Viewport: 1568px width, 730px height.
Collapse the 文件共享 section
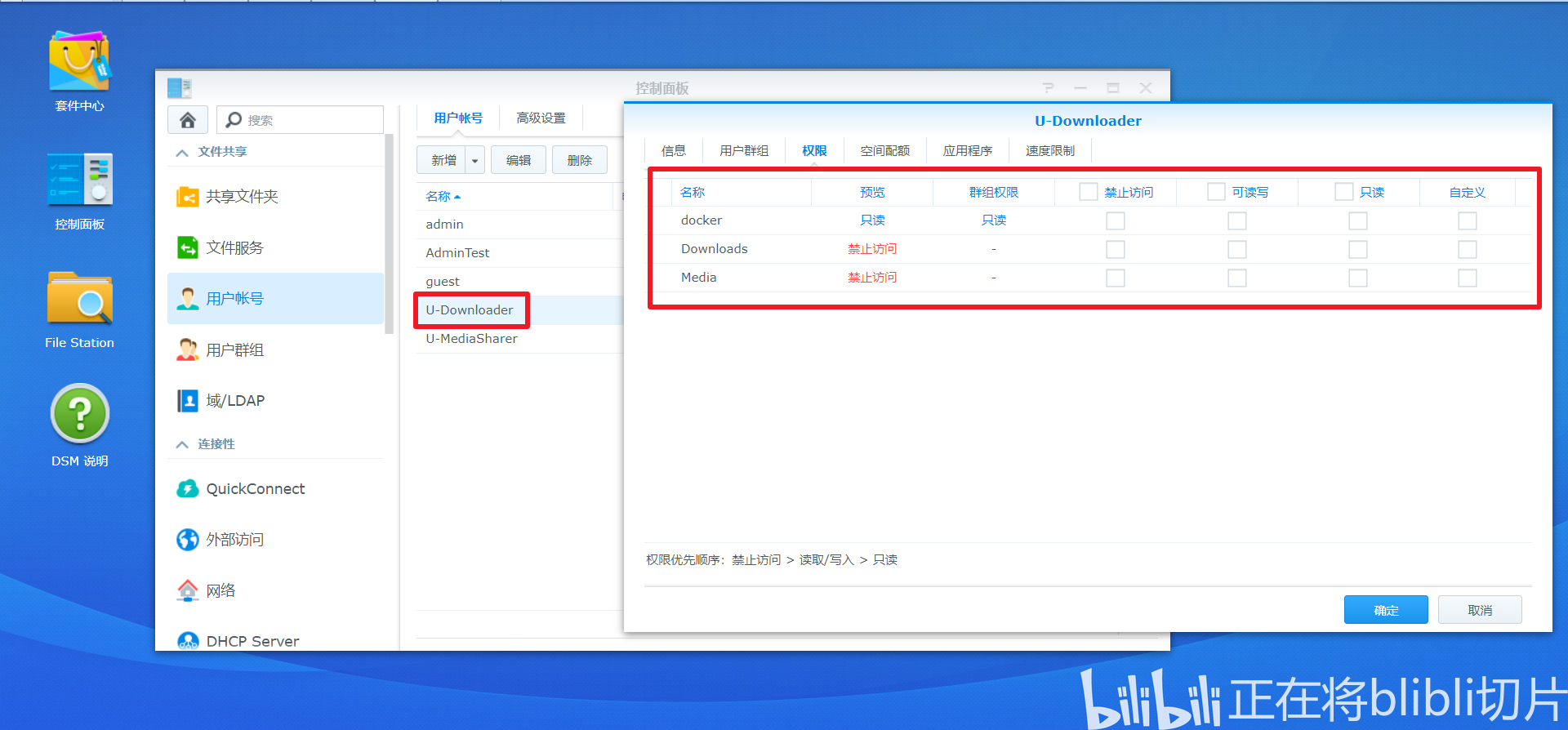182,153
